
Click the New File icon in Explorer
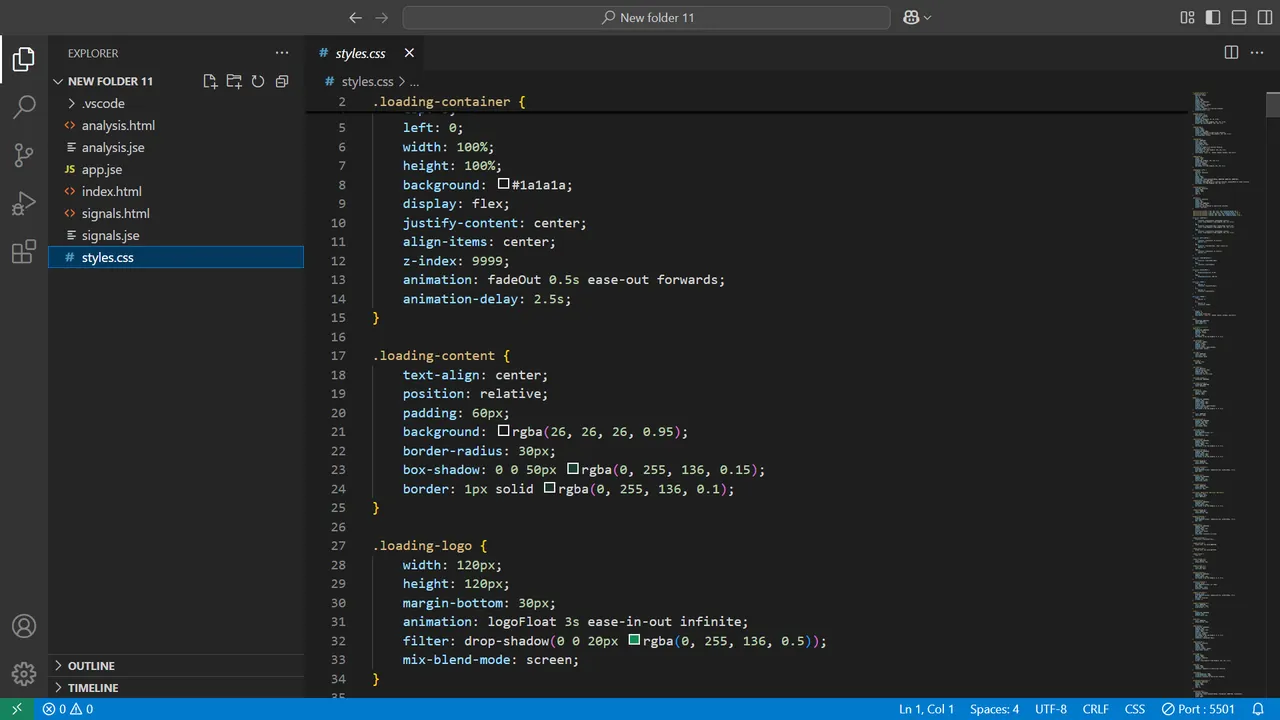click(x=210, y=81)
